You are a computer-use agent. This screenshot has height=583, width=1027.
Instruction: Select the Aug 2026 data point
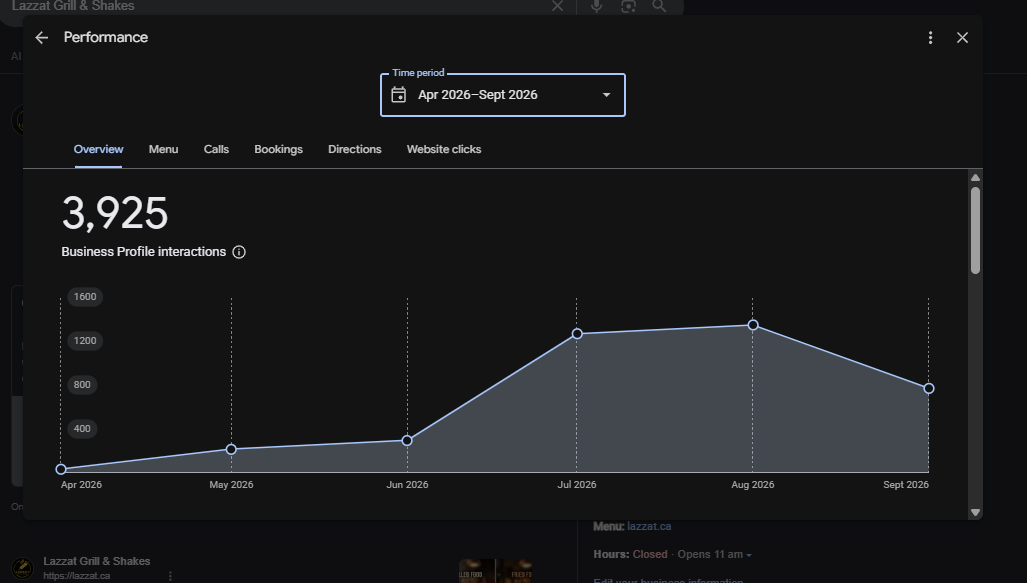point(753,325)
